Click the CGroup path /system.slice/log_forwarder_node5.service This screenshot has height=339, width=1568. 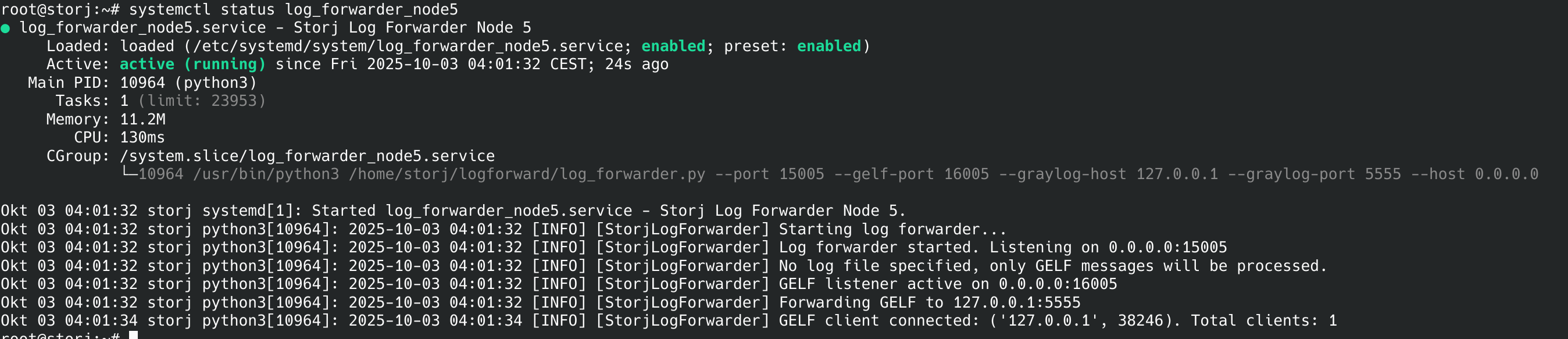click(308, 156)
